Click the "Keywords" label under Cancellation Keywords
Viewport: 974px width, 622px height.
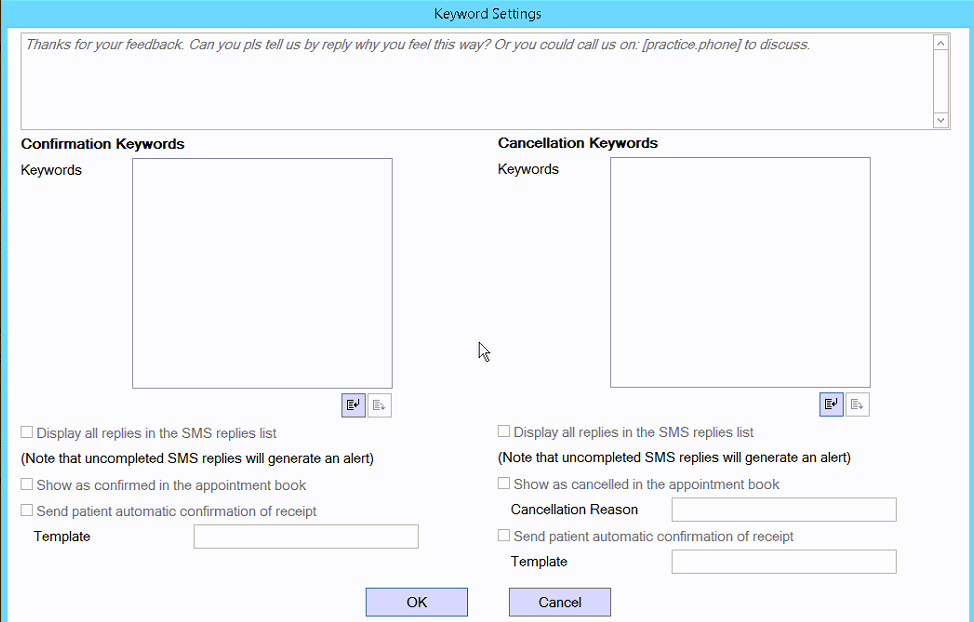tap(528, 169)
